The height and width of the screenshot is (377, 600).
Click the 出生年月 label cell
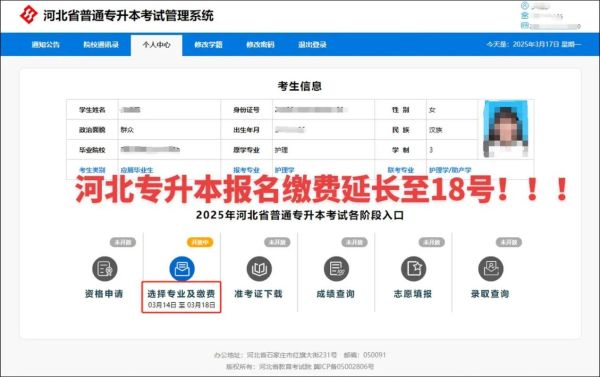pos(246,130)
